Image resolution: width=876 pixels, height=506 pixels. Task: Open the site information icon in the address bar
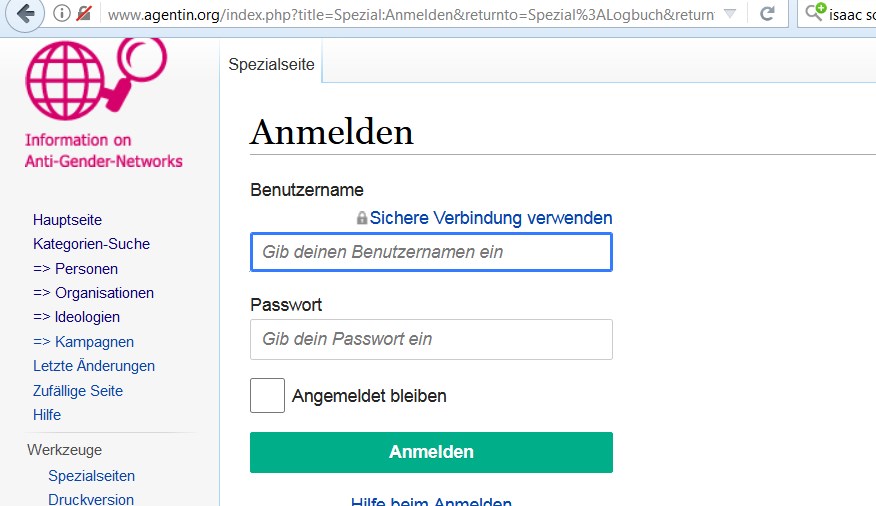tap(61, 13)
